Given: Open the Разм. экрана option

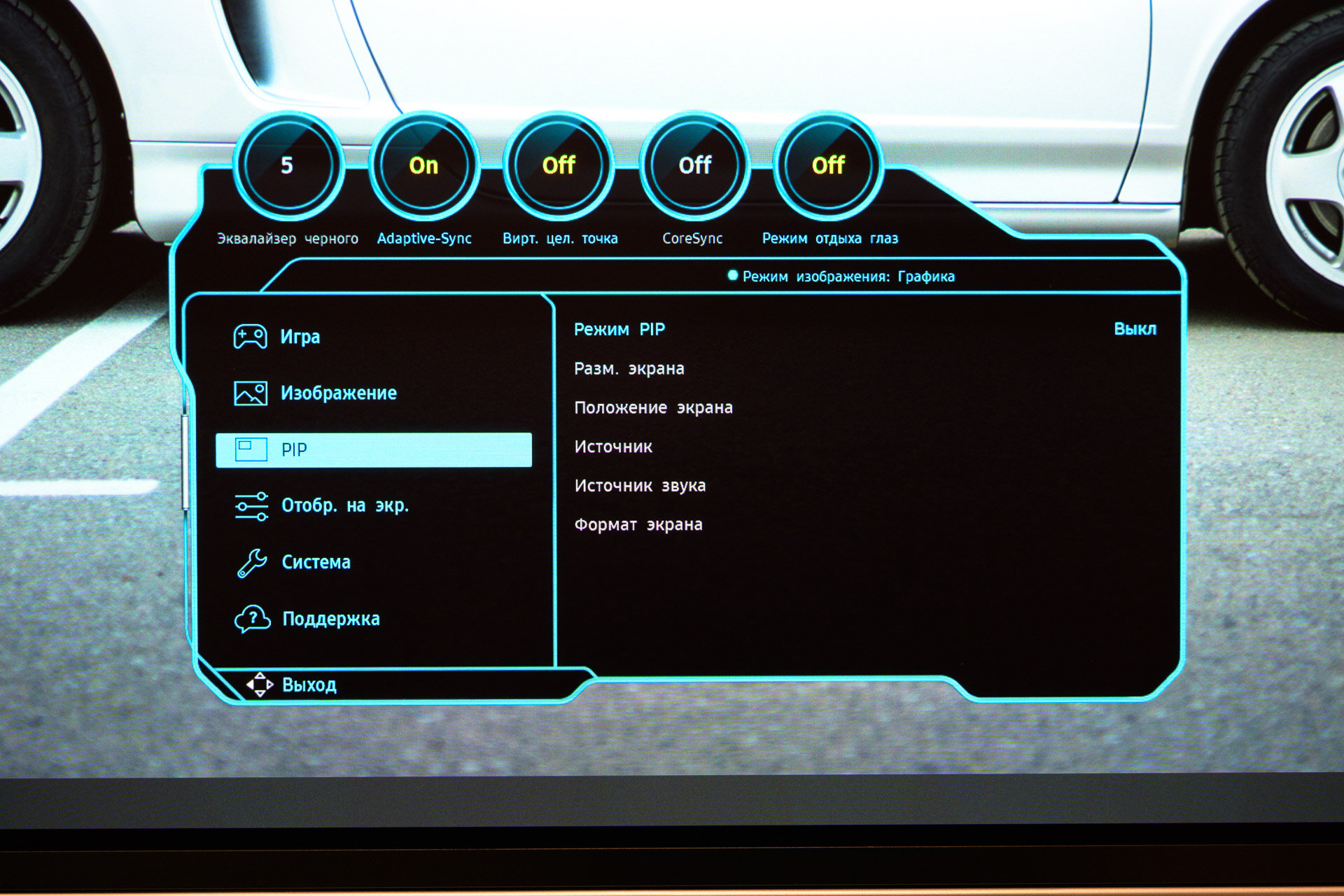Looking at the screenshot, I should pos(629,369).
